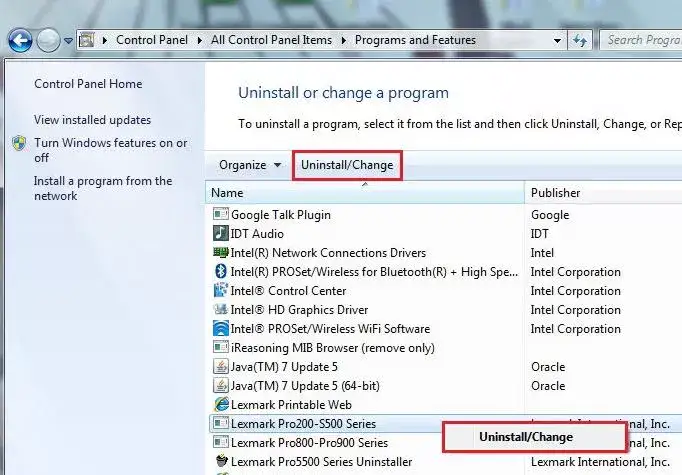Click the Google Talk Plugin icon

coord(221,214)
